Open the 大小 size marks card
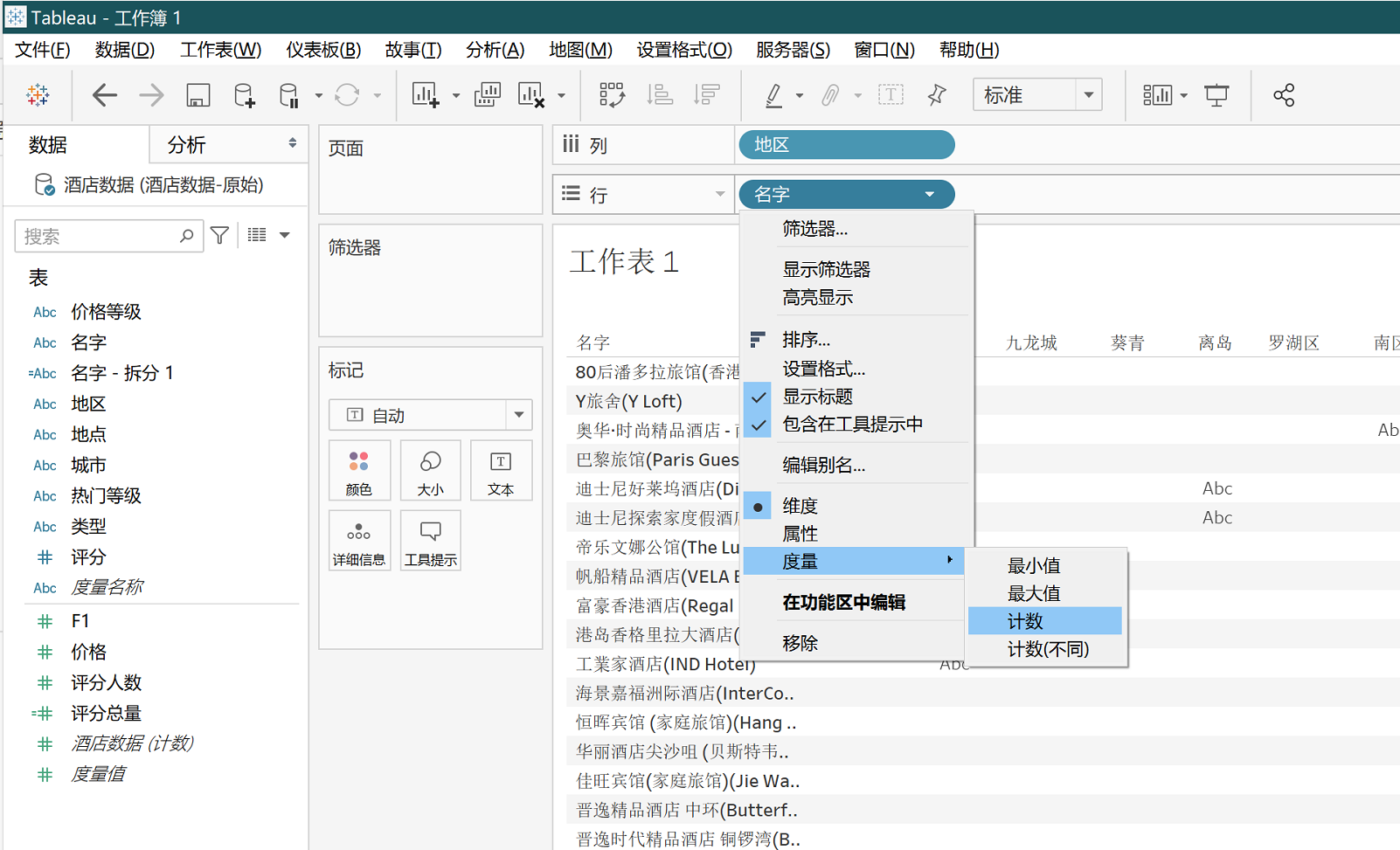The width and height of the screenshot is (1400, 850). point(430,471)
